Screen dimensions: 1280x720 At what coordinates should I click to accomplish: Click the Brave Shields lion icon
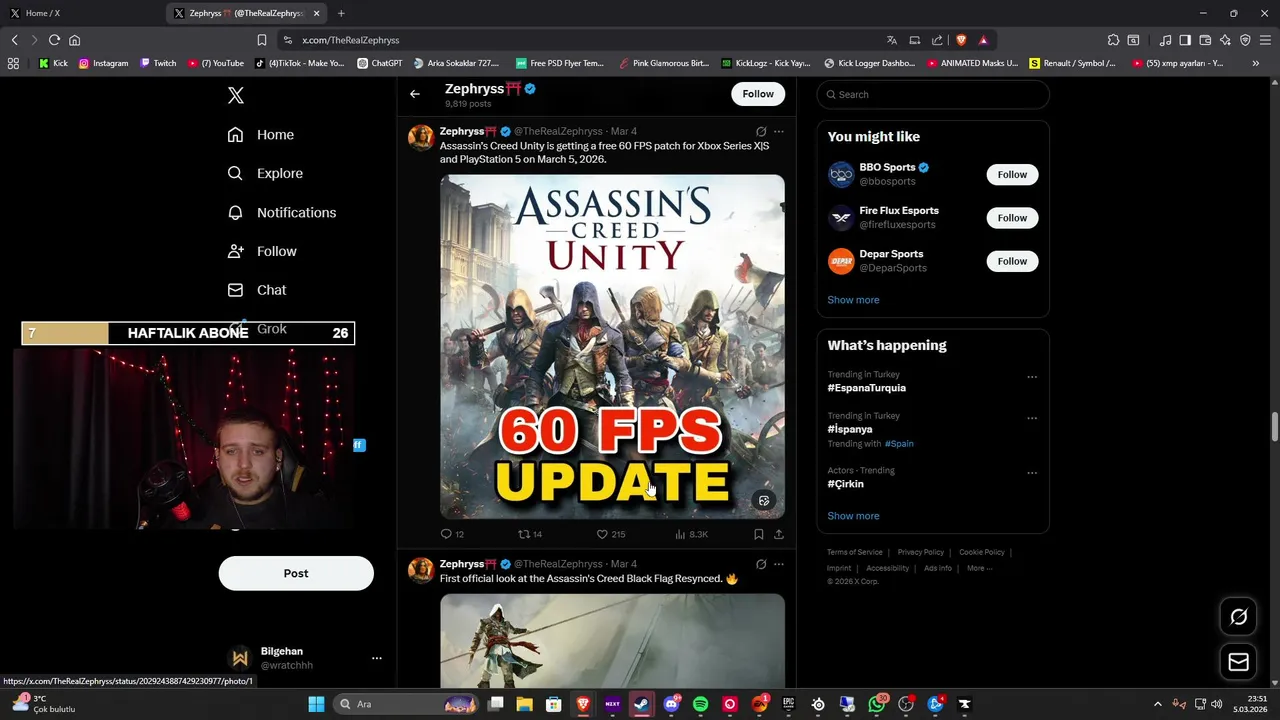961,40
